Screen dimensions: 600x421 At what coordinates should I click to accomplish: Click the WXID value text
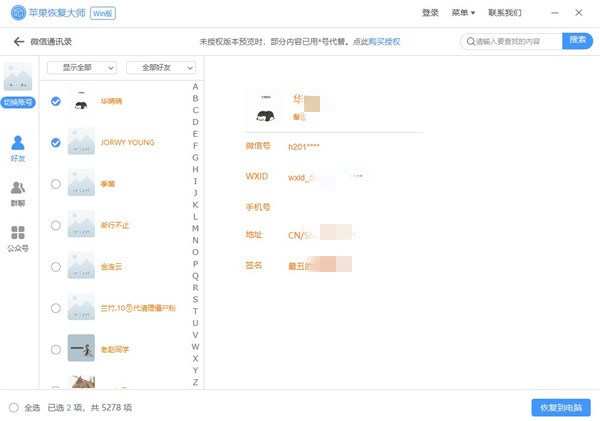[x=325, y=178]
